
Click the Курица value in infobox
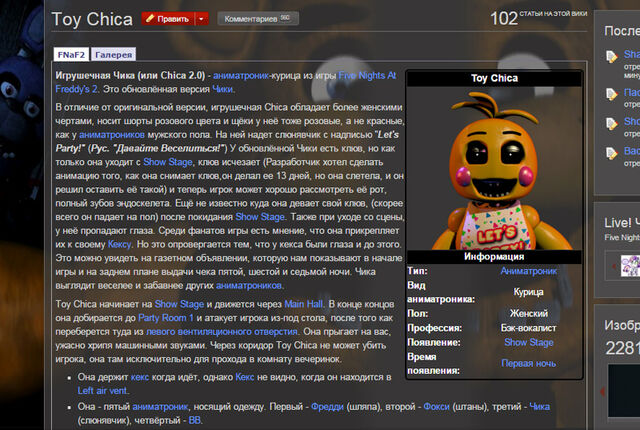pos(529,292)
